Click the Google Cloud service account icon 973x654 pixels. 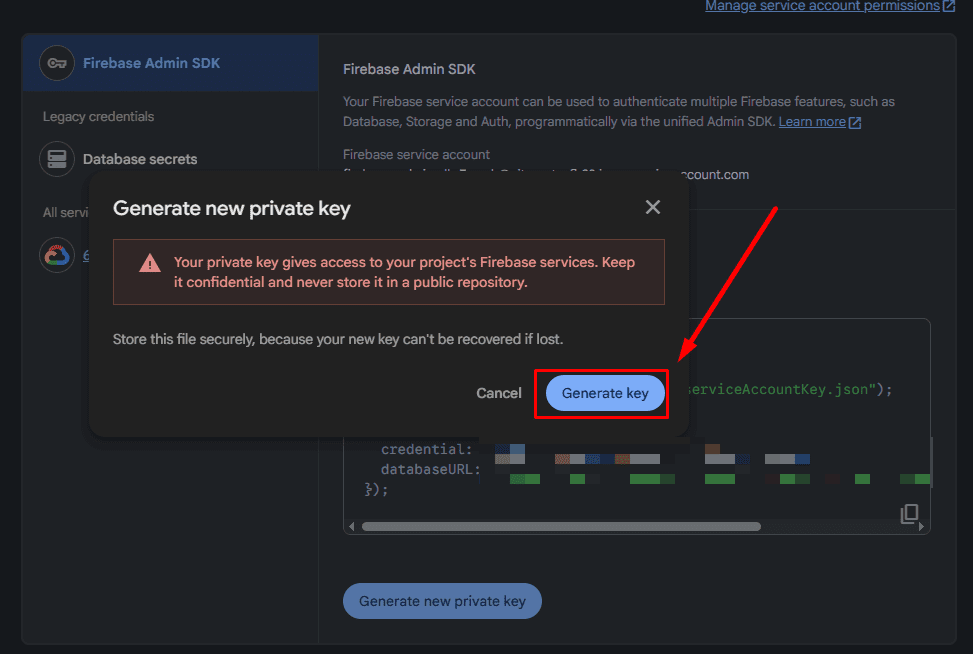pos(57,255)
